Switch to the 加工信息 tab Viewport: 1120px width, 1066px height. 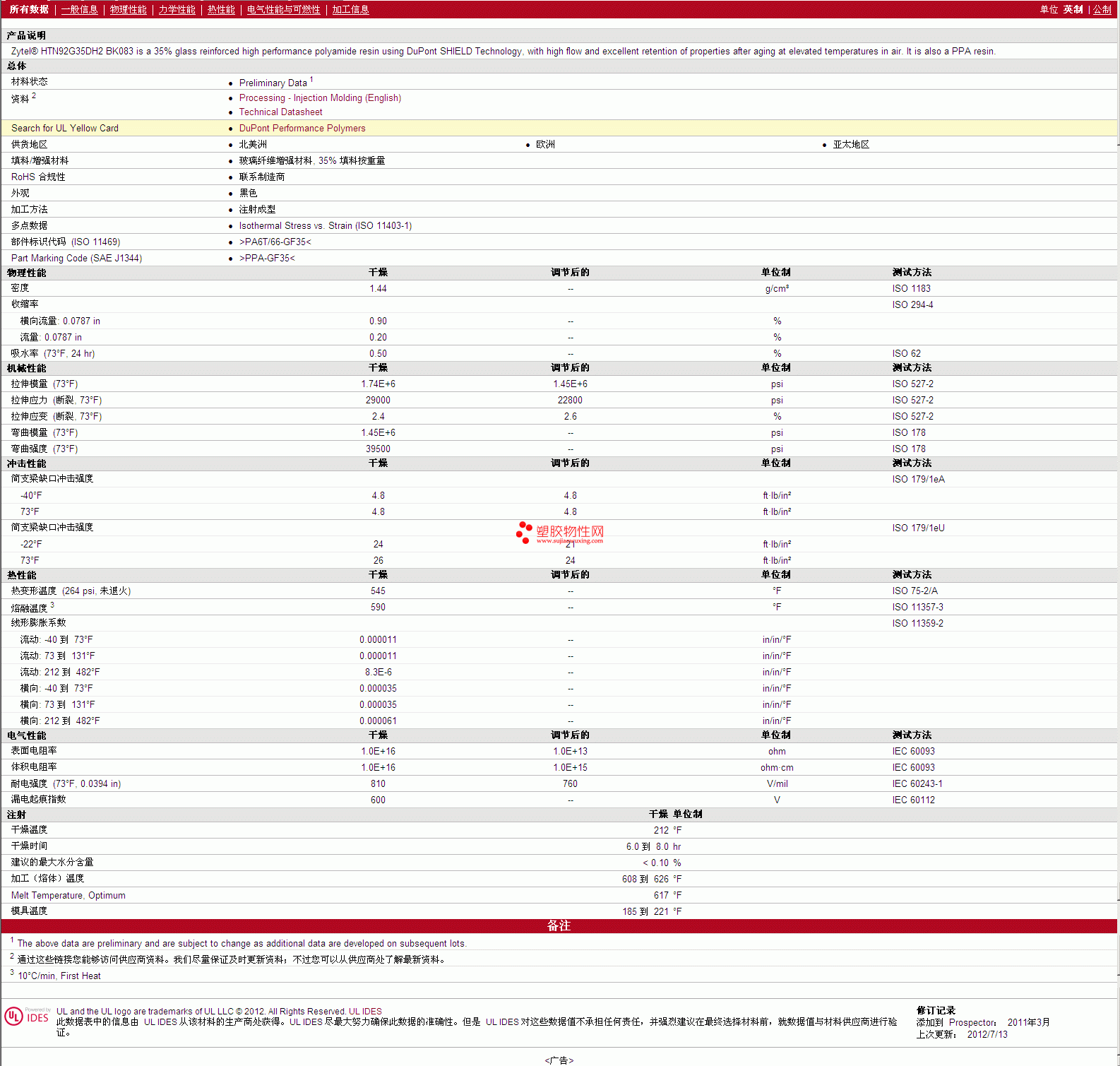pyautogui.click(x=351, y=9)
